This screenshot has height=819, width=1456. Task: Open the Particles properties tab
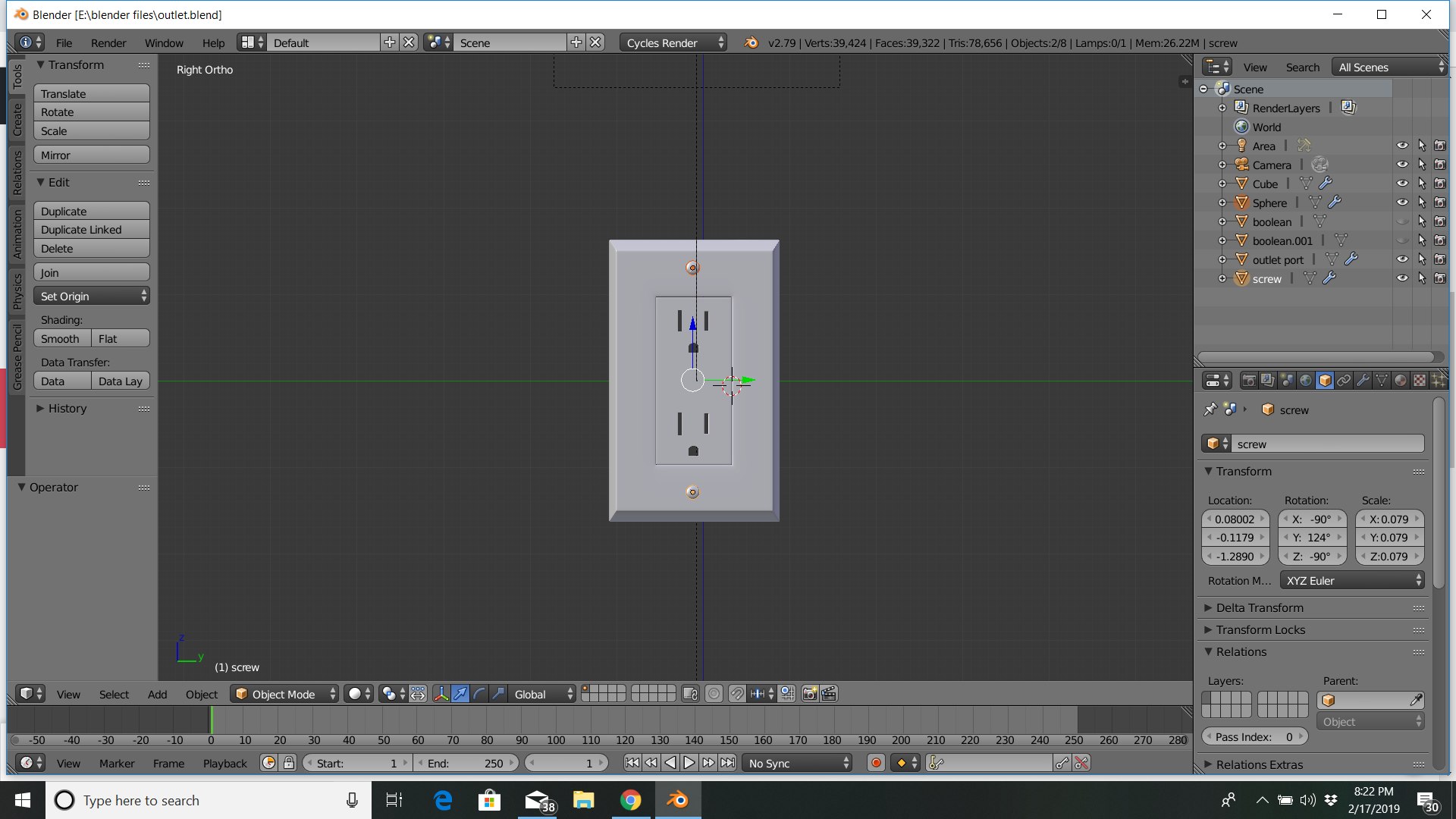1439,381
